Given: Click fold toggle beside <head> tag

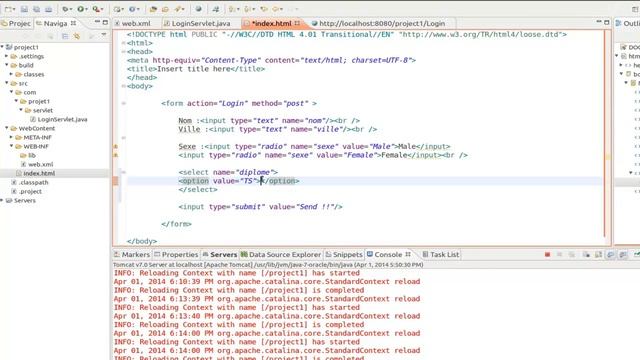Looking at the screenshot, I should [123, 51].
